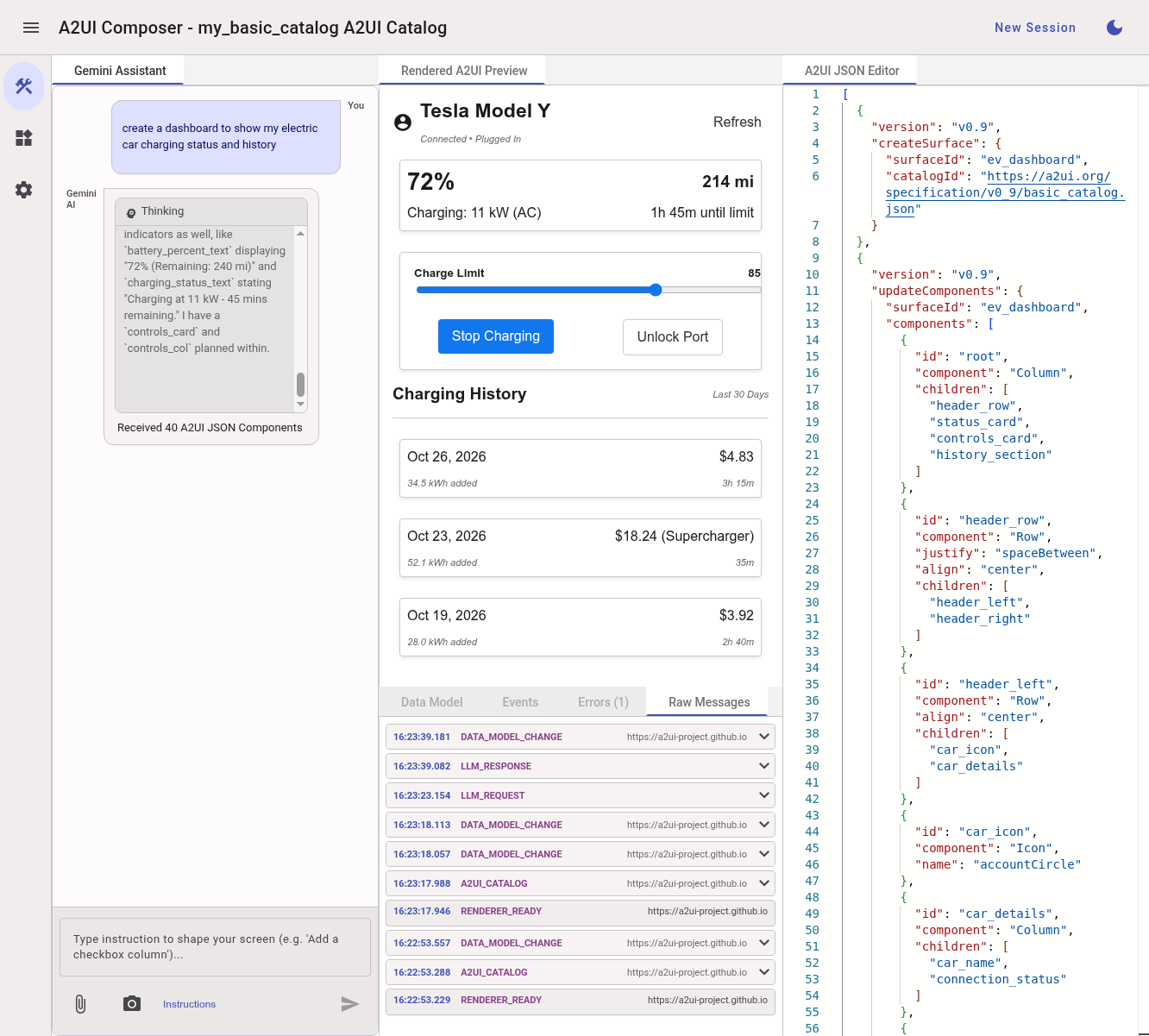Open the a2ui.org catalog URL link

(1005, 192)
